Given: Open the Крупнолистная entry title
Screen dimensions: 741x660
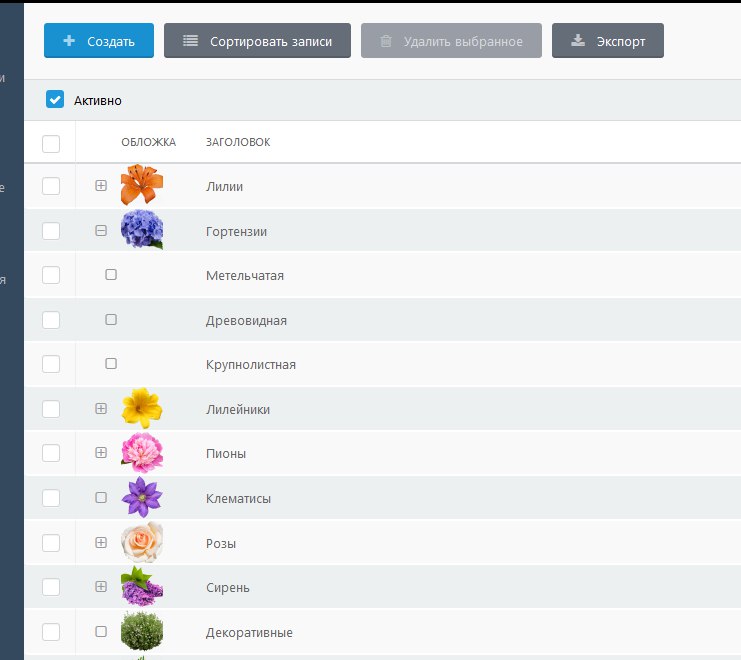Looking at the screenshot, I should coord(251,365).
